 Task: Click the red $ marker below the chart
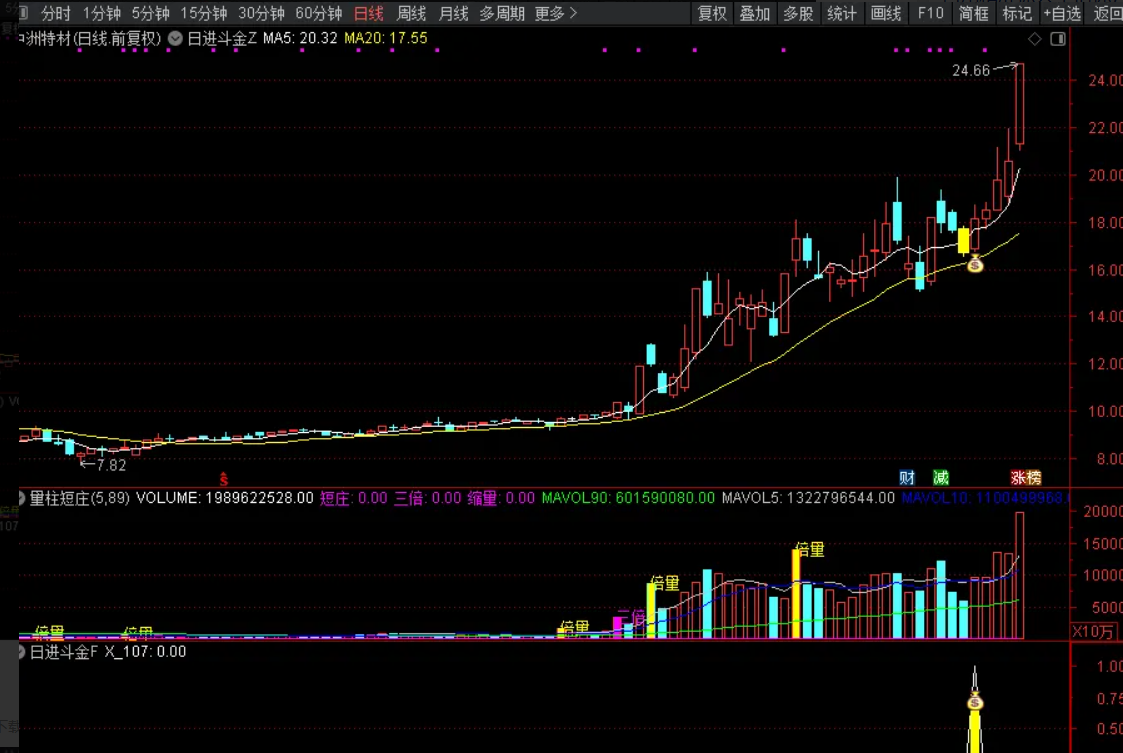point(224,478)
